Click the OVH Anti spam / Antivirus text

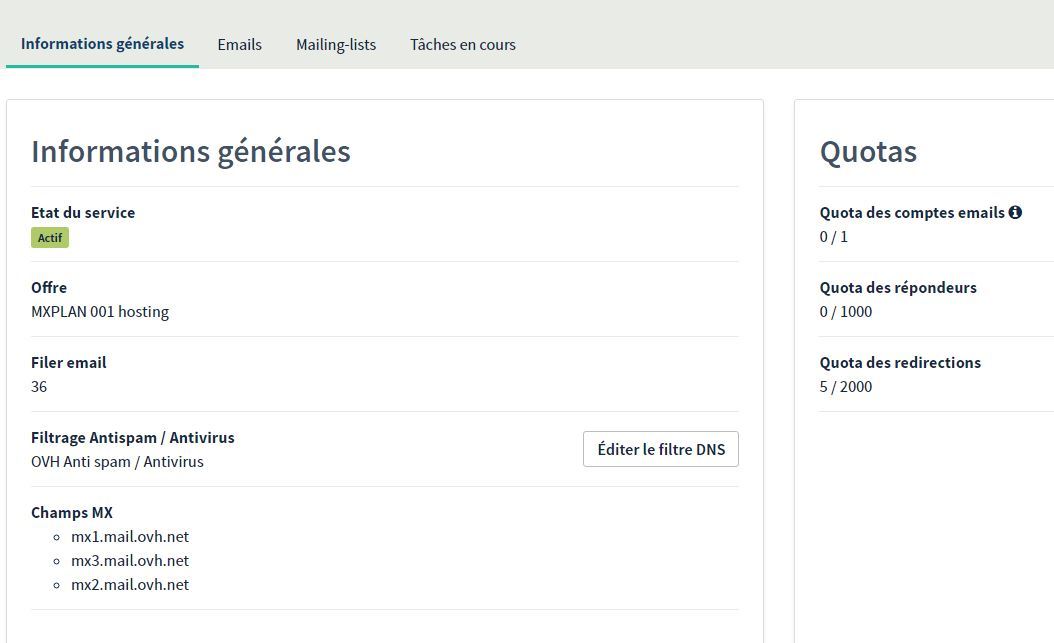click(x=117, y=462)
